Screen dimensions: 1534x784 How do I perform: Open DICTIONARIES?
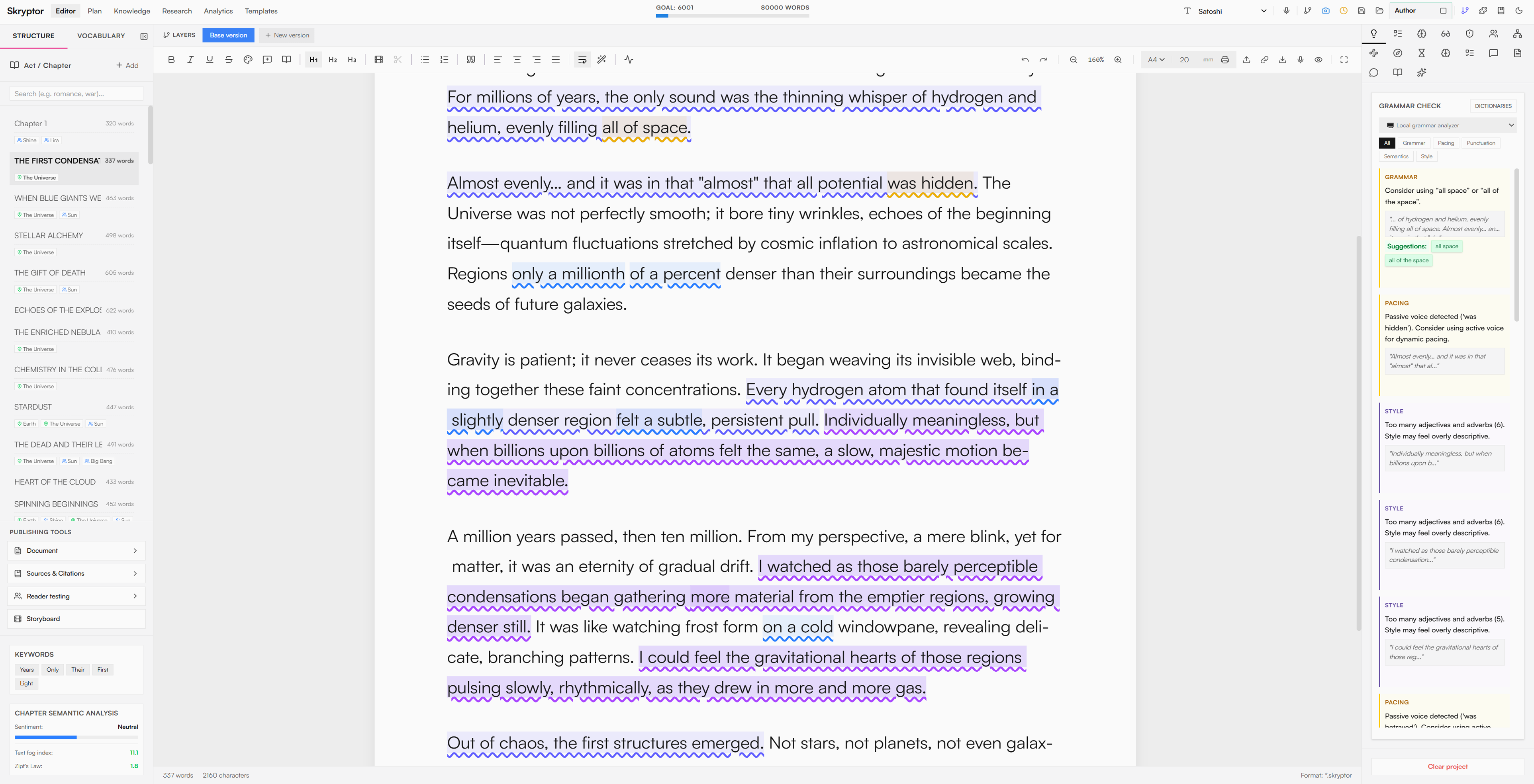tap(1493, 106)
